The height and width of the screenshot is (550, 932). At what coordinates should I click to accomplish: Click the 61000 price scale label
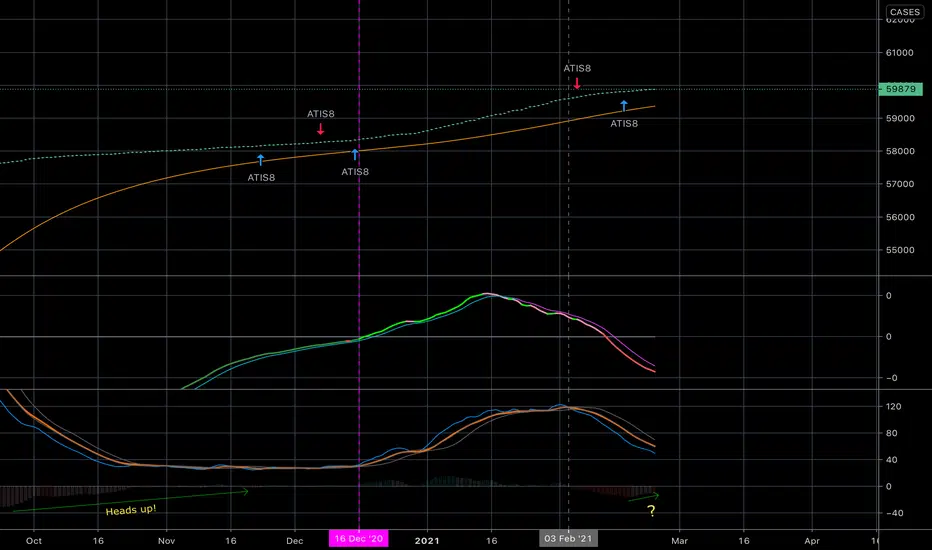899,53
